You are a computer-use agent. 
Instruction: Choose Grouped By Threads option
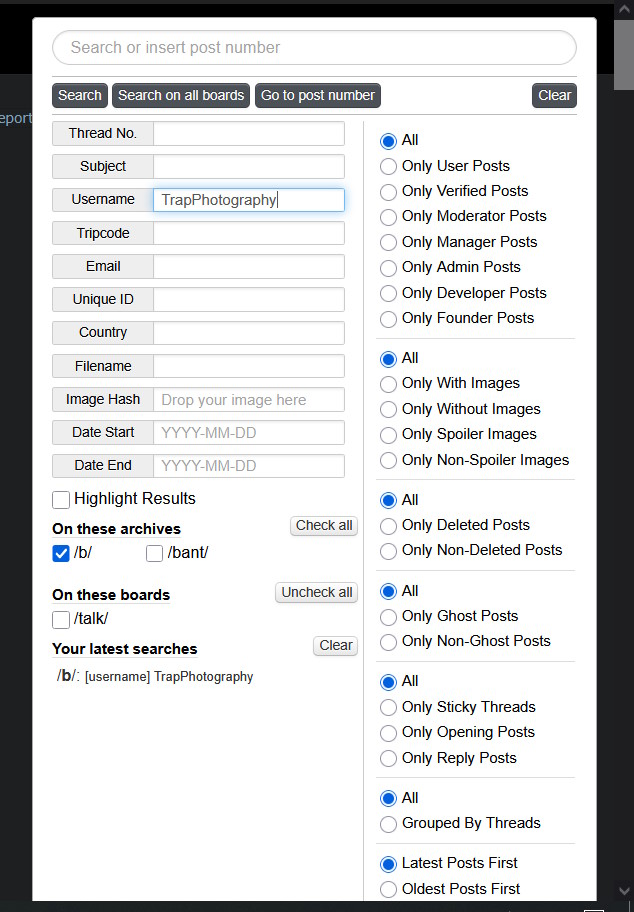tap(388, 824)
